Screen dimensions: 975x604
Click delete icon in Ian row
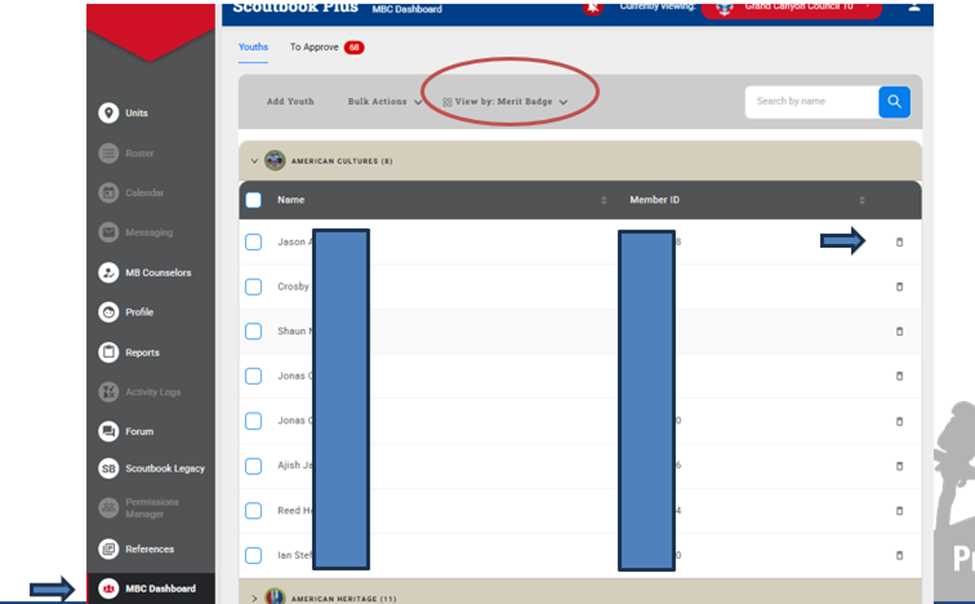pyautogui.click(x=899, y=555)
